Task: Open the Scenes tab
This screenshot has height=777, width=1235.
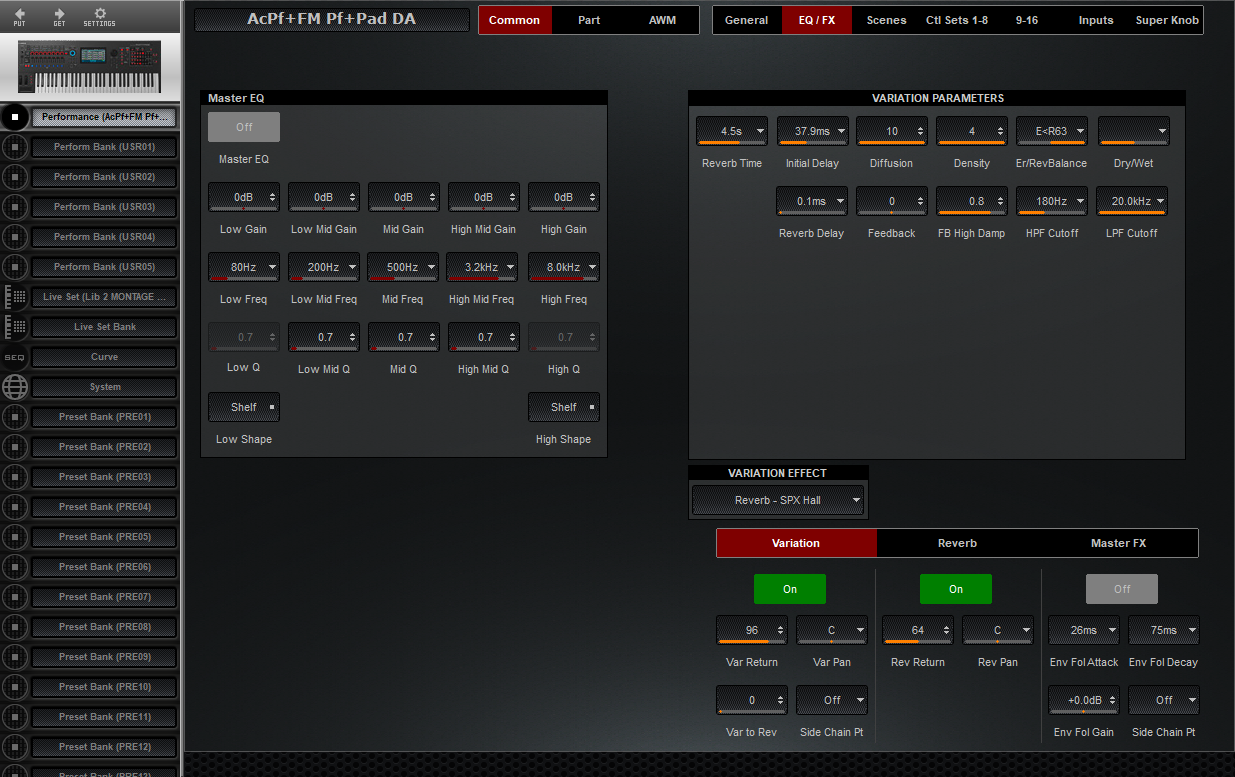Action: [886, 20]
